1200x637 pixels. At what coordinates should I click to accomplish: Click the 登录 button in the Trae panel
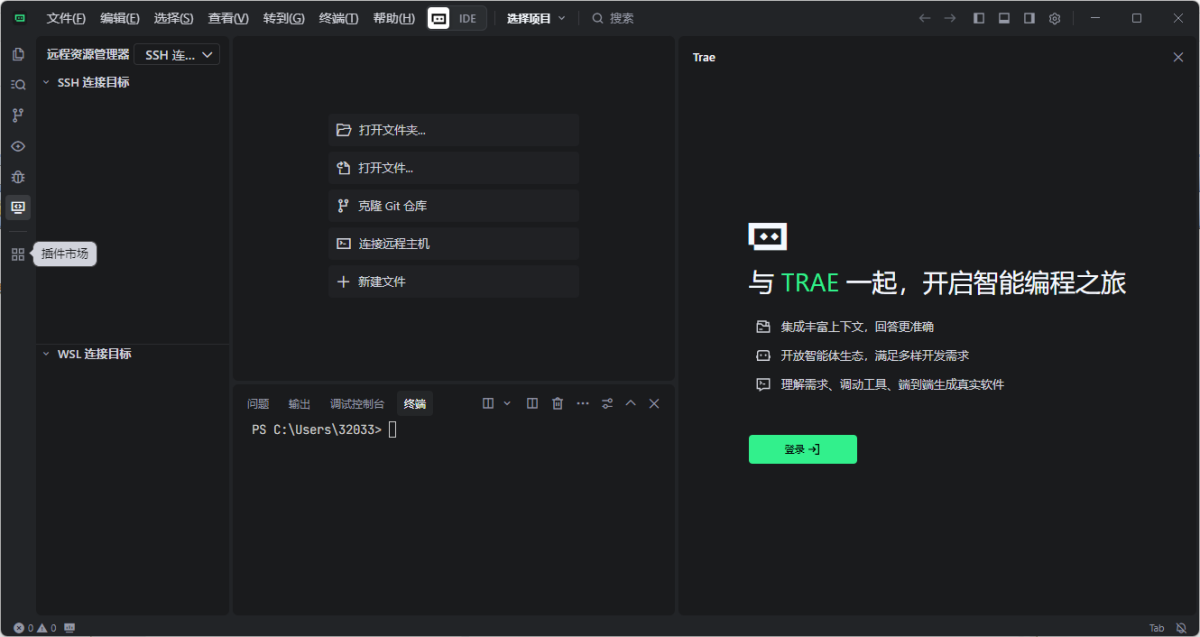tap(802, 449)
